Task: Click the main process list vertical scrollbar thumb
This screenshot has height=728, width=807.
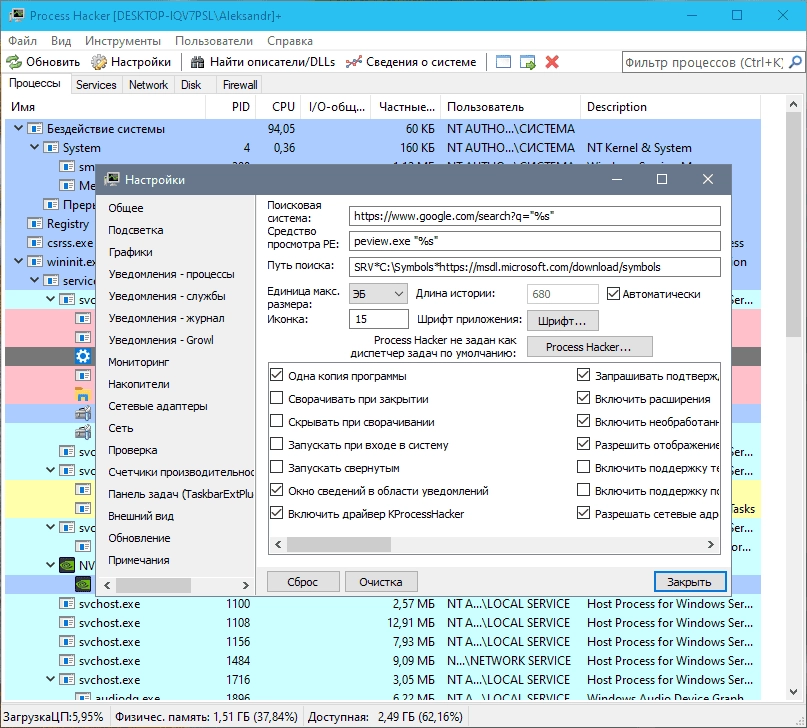Action: point(793,224)
